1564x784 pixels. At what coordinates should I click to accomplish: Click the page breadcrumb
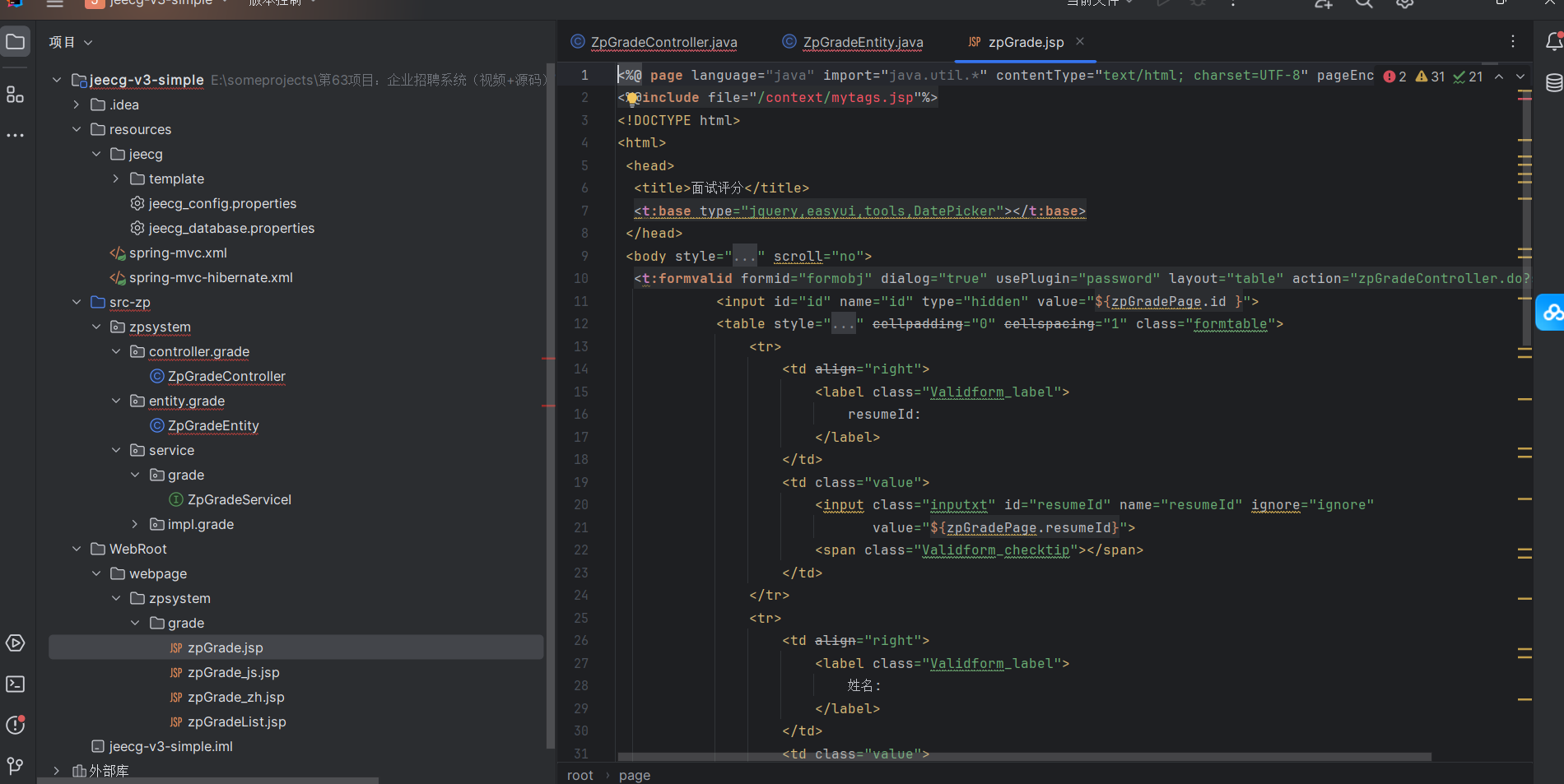634,775
